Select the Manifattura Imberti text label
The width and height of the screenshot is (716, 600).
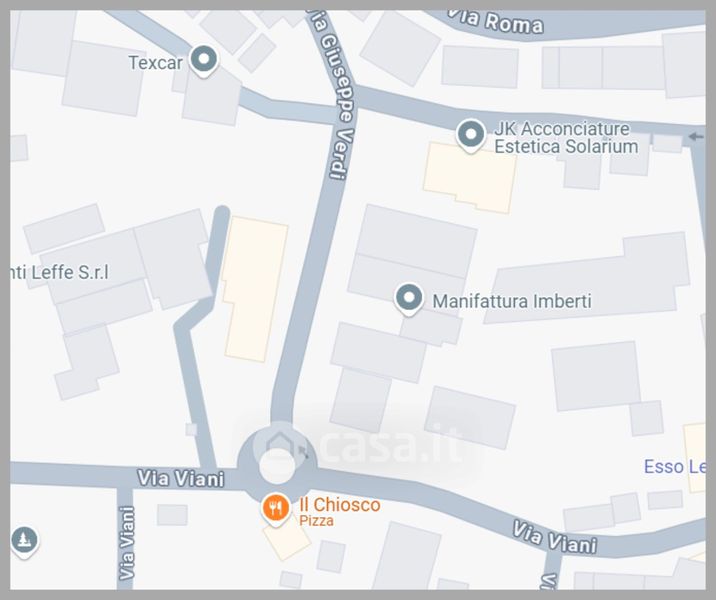coord(512,301)
